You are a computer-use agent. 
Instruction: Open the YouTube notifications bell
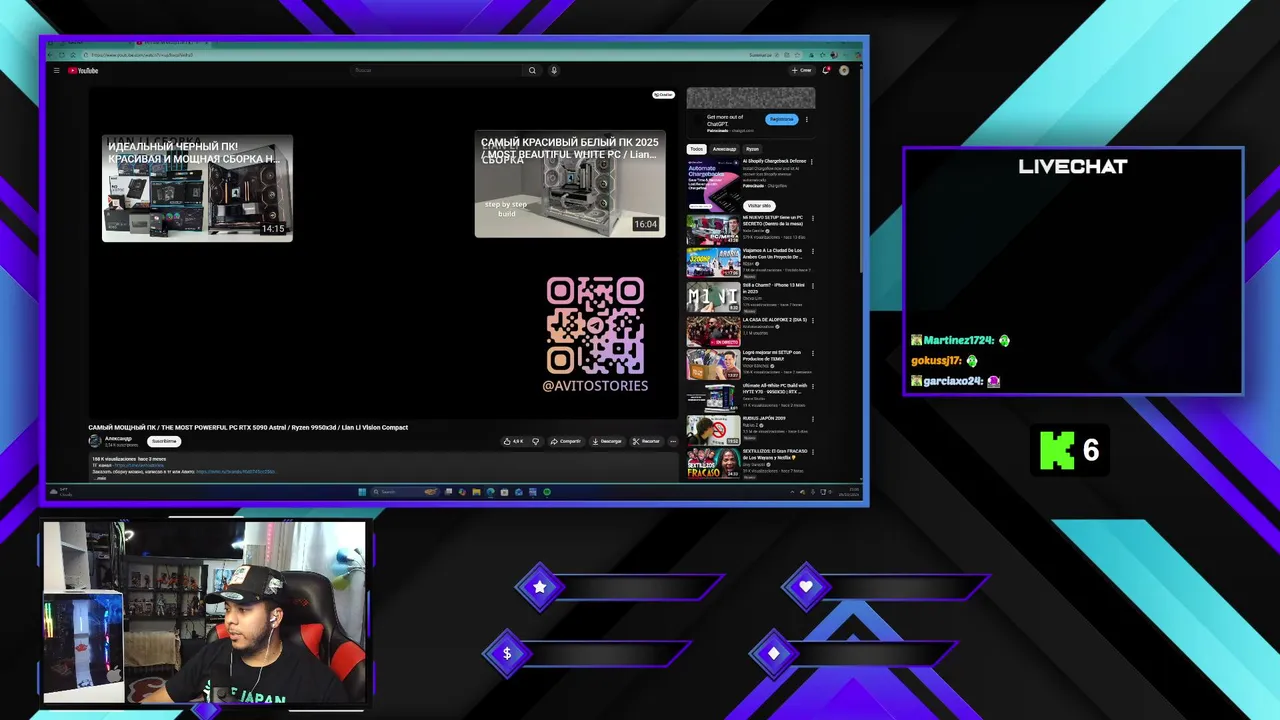click(826, 71)
